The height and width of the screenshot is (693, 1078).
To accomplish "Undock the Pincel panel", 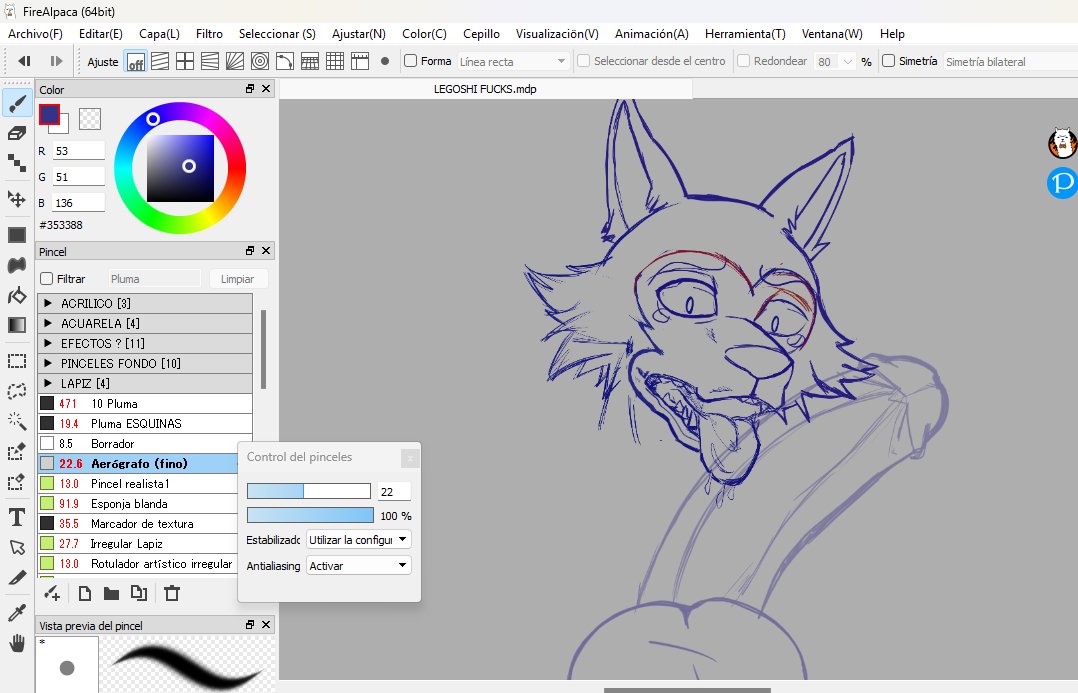I will click(250, 251).
